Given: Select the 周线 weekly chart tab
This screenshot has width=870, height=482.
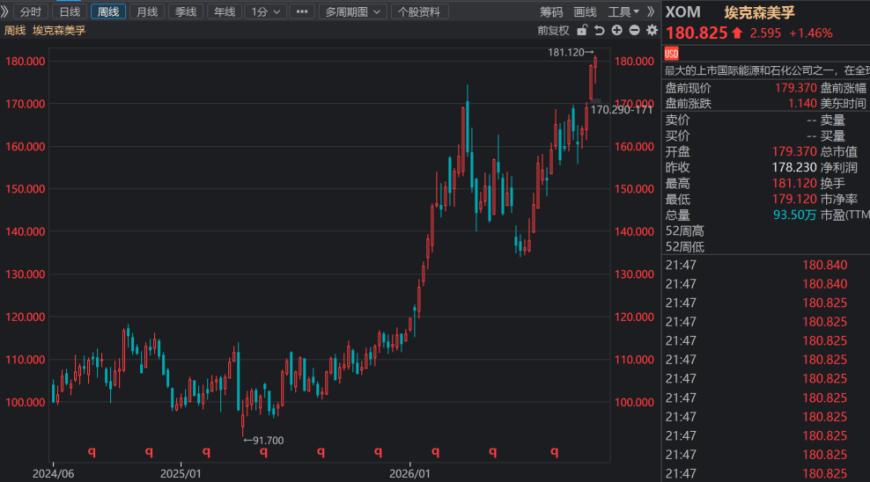Looking at the screenshot, I should coord(108,12).
